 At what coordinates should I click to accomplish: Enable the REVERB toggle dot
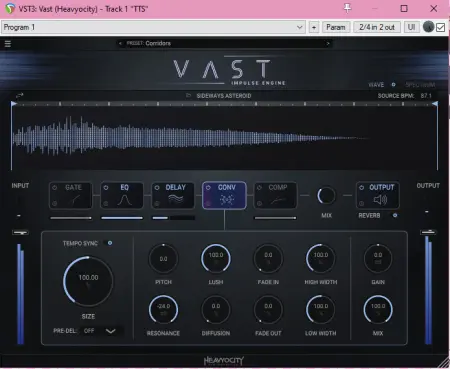tap(395, 215)
